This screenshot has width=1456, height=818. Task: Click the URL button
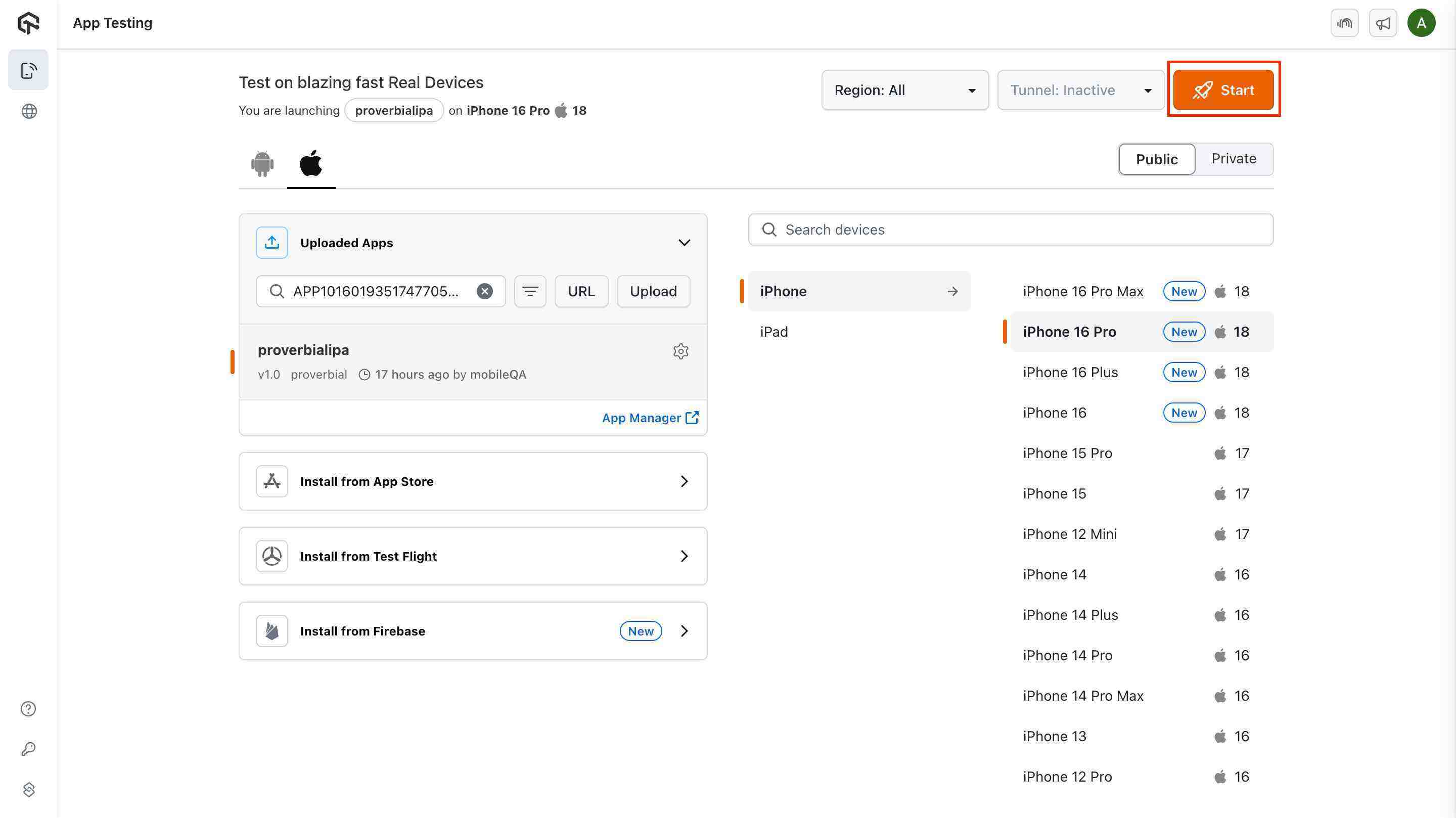click(x=581, y=291)
